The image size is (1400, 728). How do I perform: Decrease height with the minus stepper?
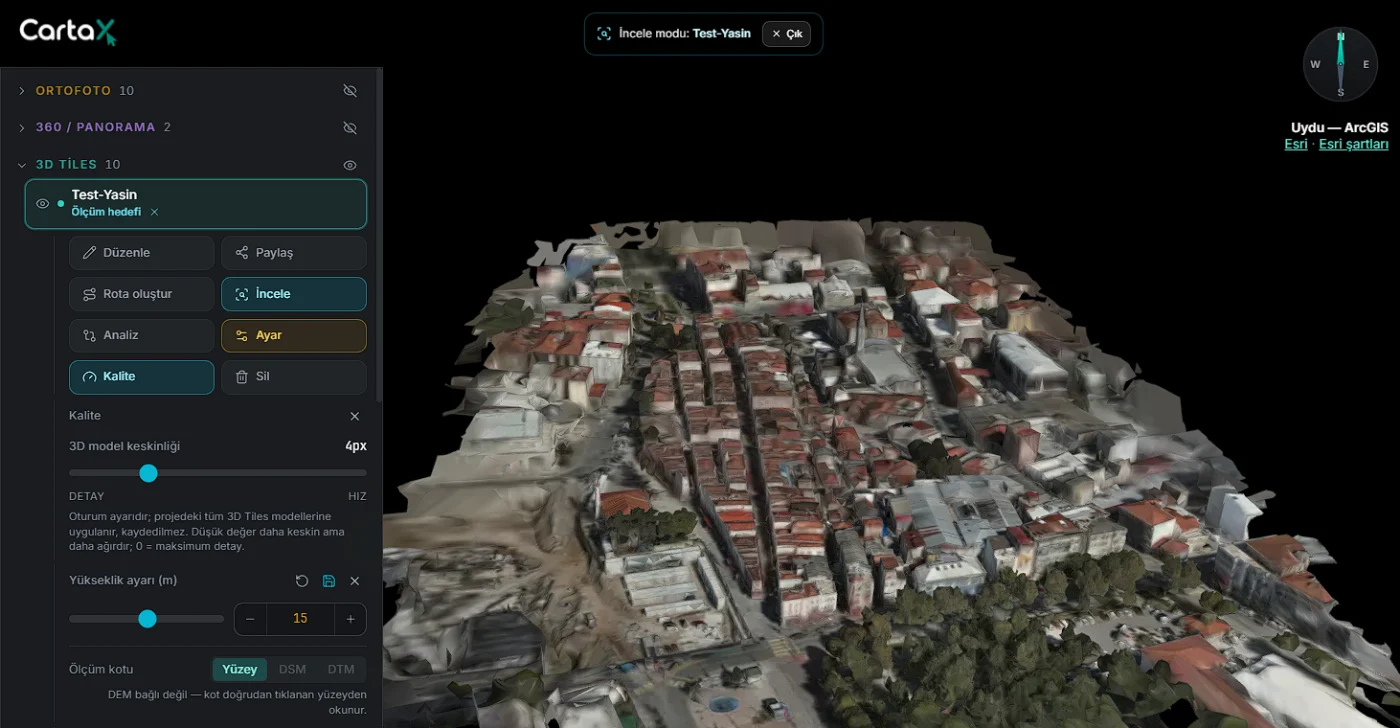pos(250,619)
